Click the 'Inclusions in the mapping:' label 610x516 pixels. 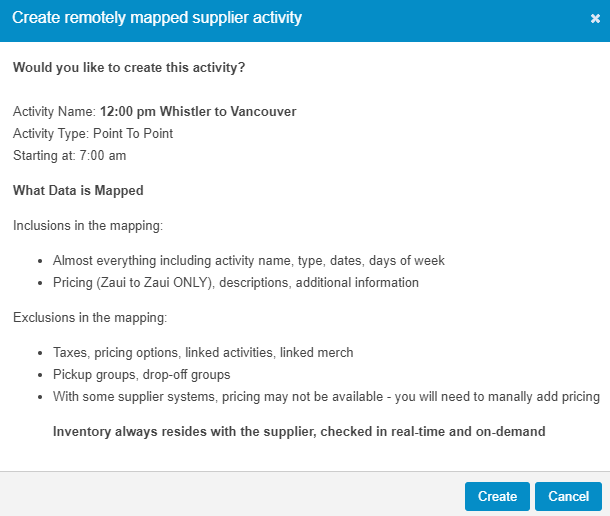tap(88, 226)
